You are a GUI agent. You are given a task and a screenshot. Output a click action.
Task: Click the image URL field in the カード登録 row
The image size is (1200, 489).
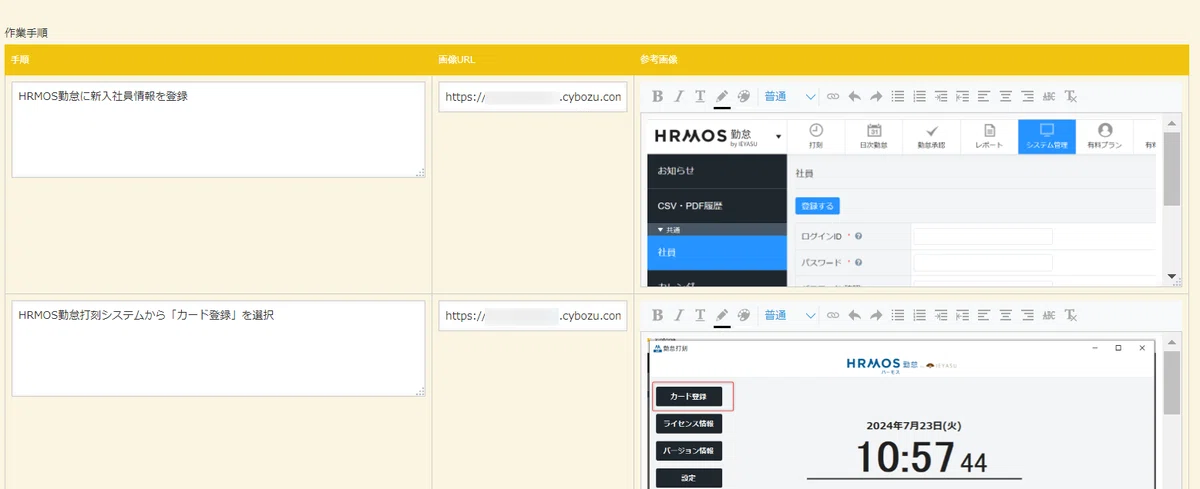coord(533,315)
